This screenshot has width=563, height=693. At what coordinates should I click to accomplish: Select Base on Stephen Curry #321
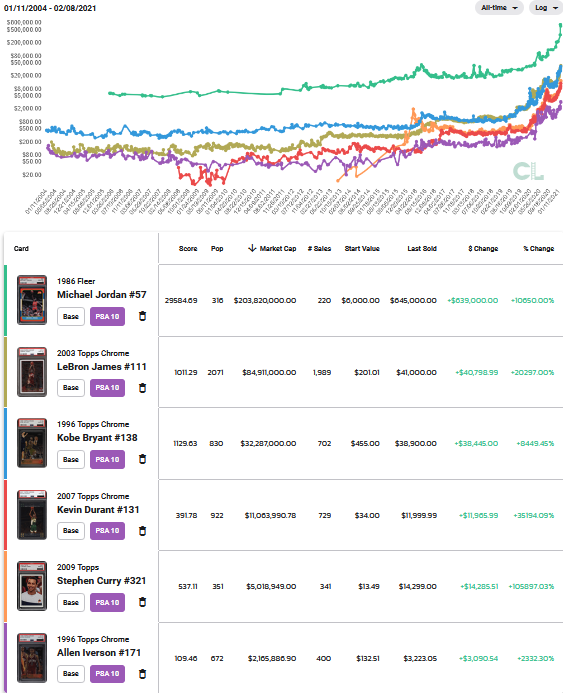(x=71, y=602)
